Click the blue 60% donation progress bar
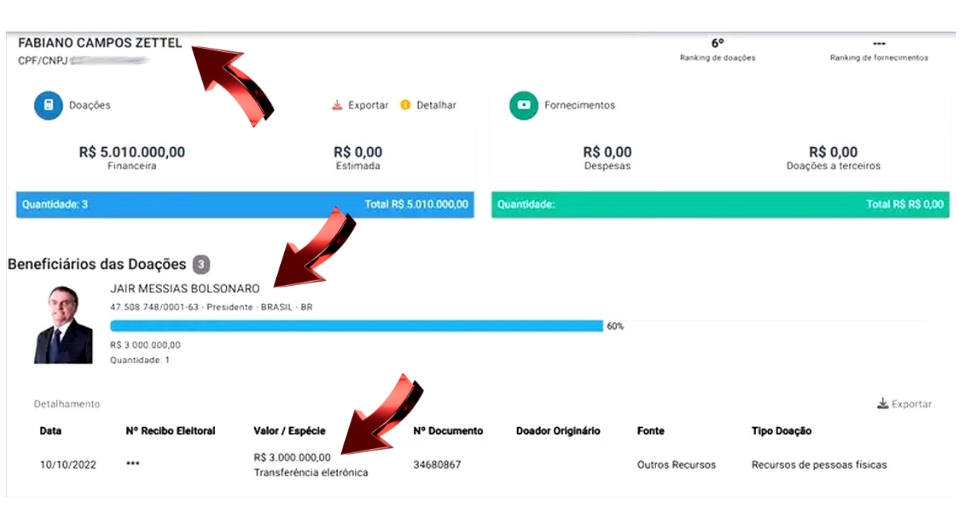963x528 pixels. pos(356,326)
